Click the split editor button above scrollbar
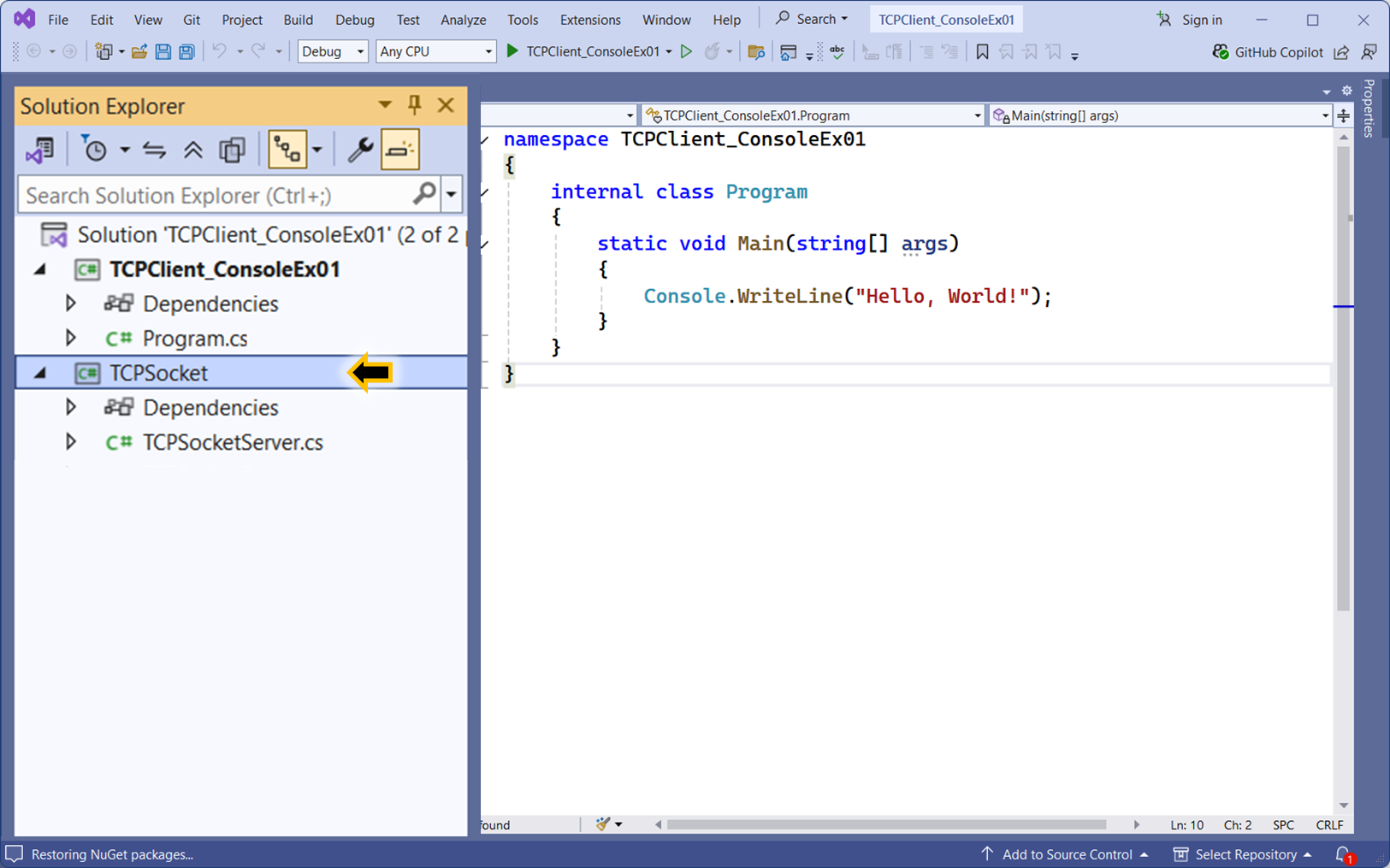This screenshot has height=868, width=1390. click(1344, 115)
